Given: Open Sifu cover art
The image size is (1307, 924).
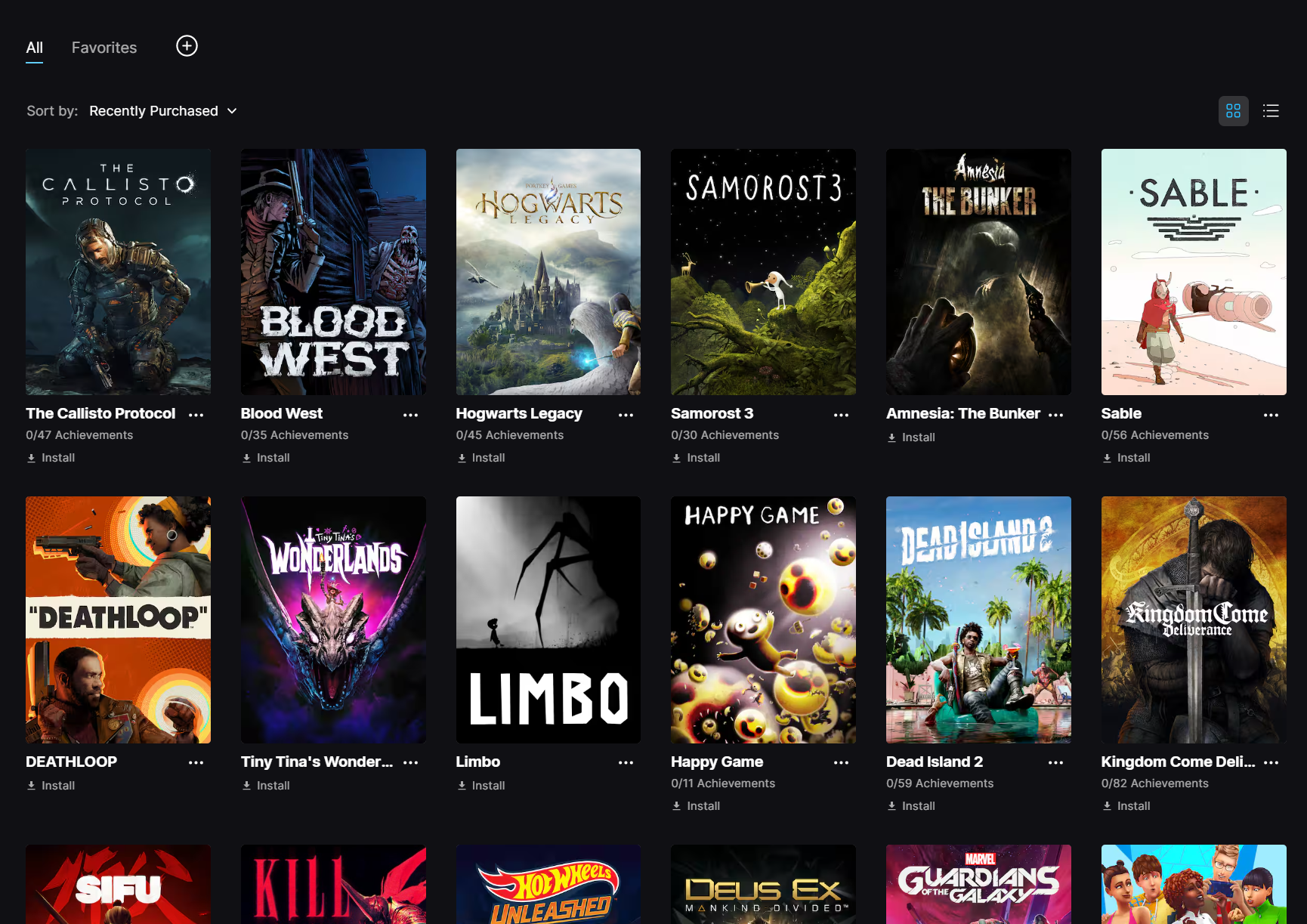Looking at the screenshot, I should pos(118,884).
